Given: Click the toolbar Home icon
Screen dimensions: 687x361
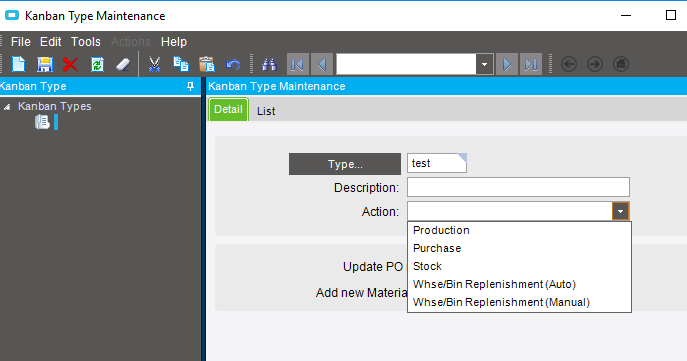Looking at the screenshot, I should point(621,64).
